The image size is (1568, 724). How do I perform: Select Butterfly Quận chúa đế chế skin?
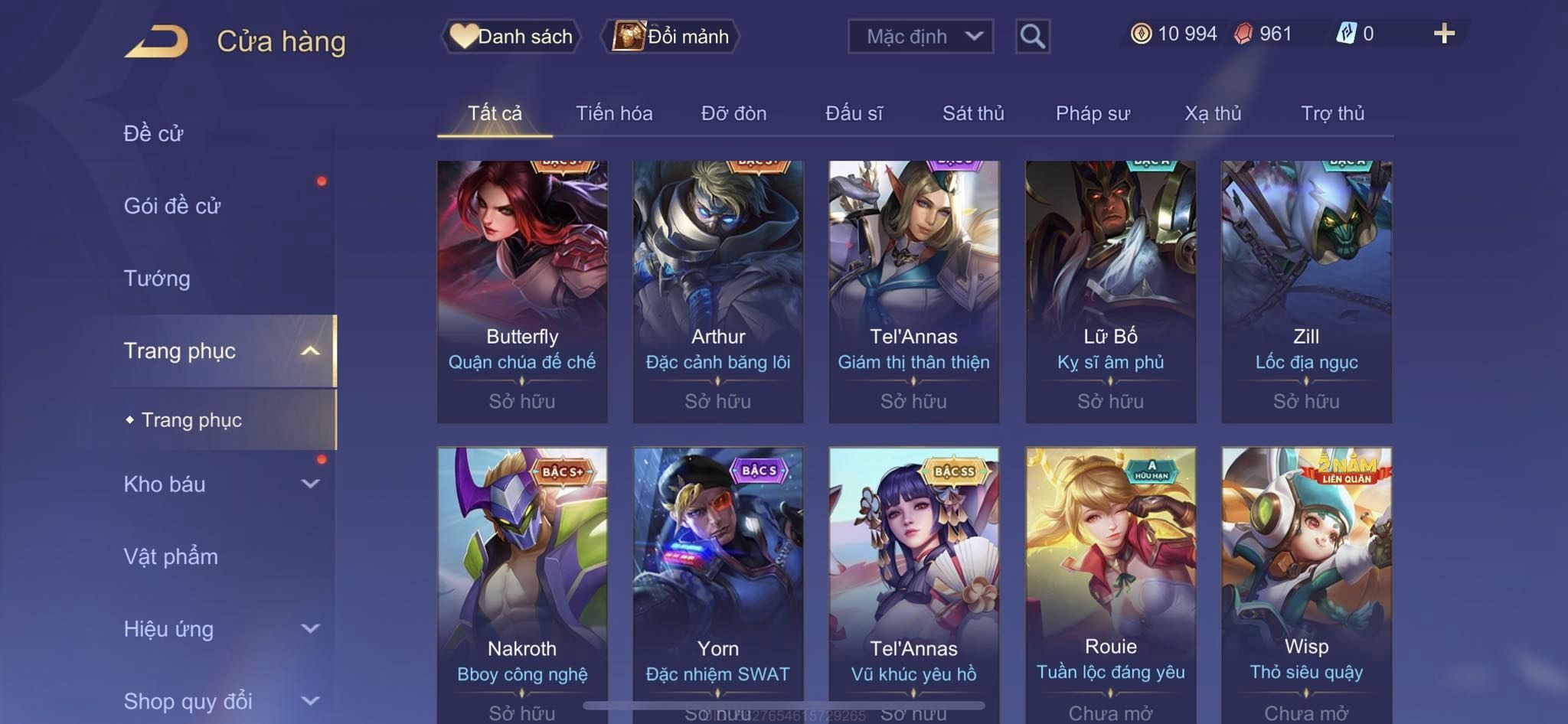[x=522, y=292]
